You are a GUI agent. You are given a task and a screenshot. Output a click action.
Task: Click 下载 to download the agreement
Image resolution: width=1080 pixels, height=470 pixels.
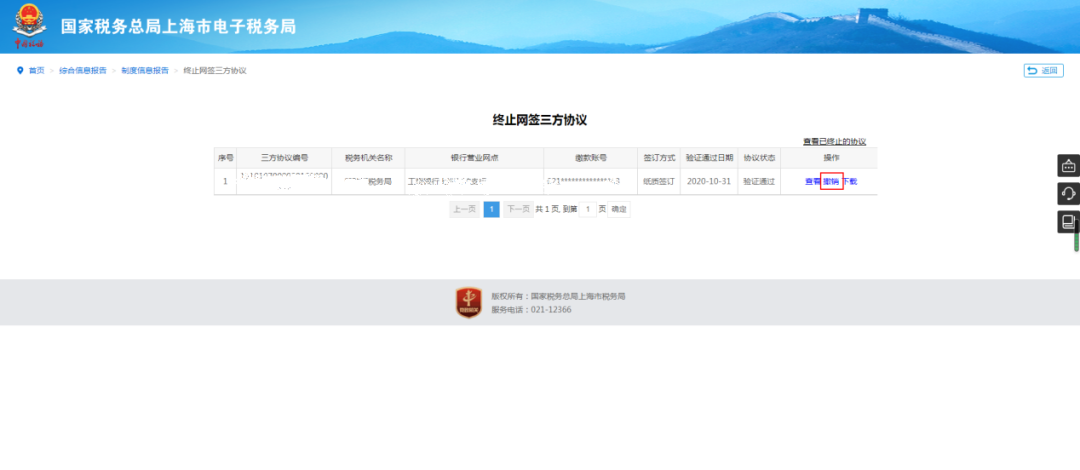pos(849,181)
